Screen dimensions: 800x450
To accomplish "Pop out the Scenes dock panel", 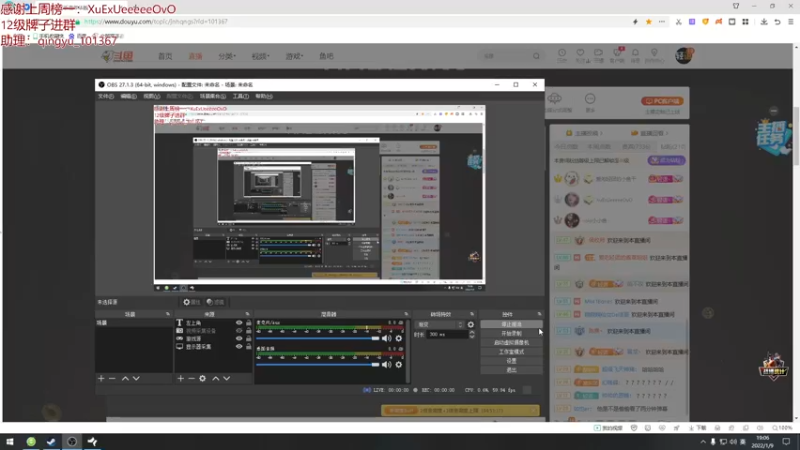I will [167, 314].
